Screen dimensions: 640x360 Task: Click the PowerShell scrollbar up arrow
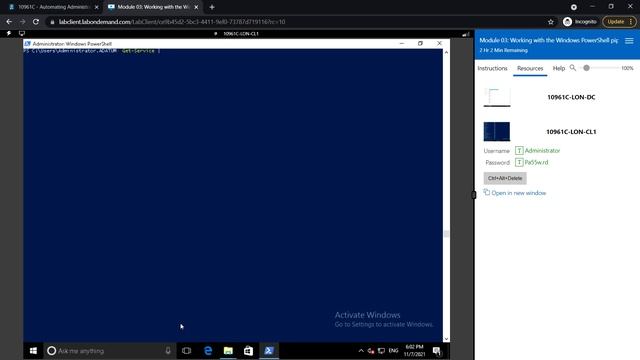click(446, 52)
